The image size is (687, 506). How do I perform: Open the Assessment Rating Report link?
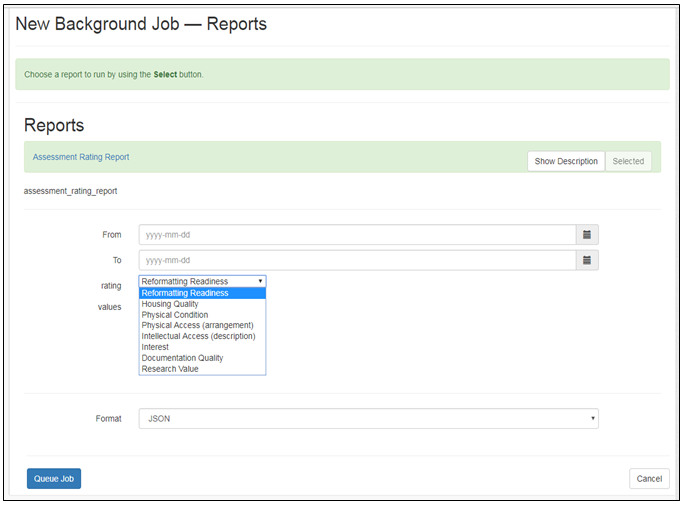[81, 157]
